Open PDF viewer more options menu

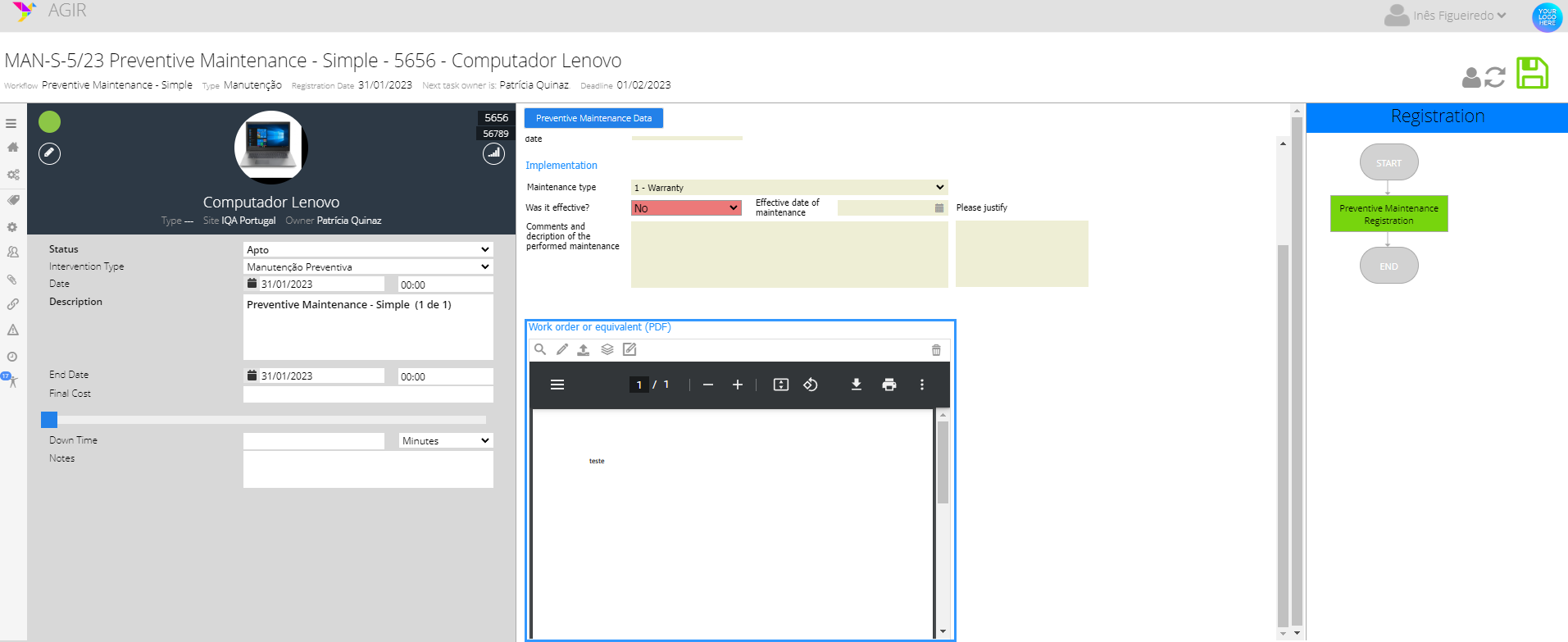click(x=922, y=385)
